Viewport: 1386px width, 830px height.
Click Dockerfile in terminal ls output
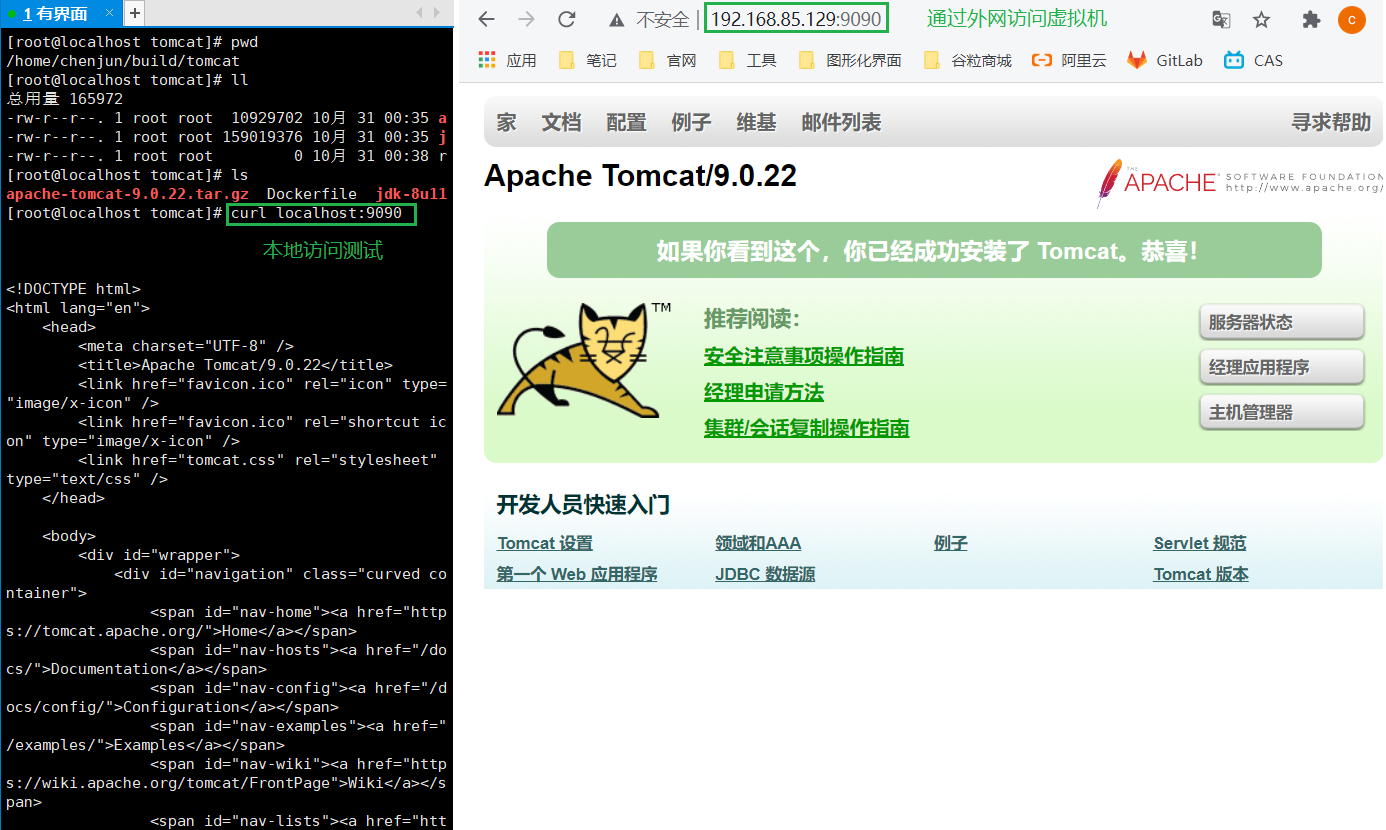pyautogui.click(x=312, y=194)
